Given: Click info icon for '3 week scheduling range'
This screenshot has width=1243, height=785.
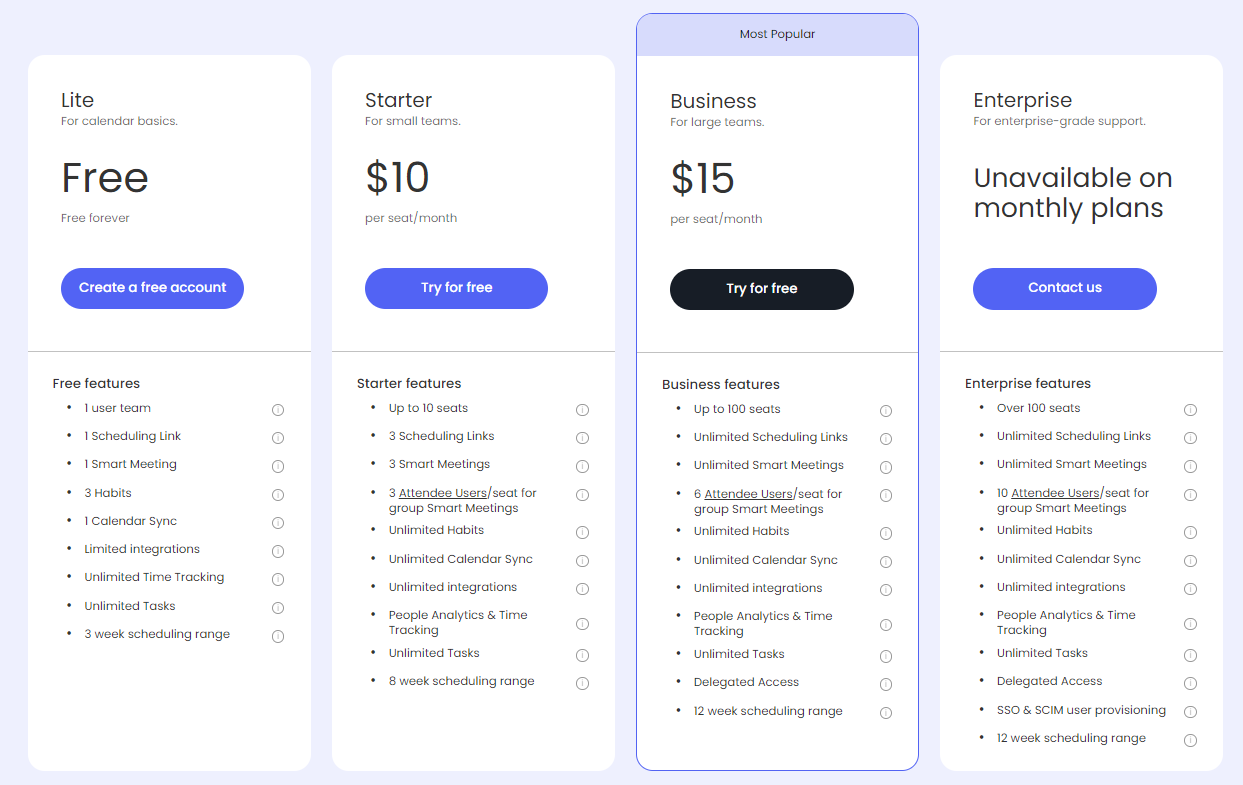Looking at the screenshot, I should coord(278,636).
